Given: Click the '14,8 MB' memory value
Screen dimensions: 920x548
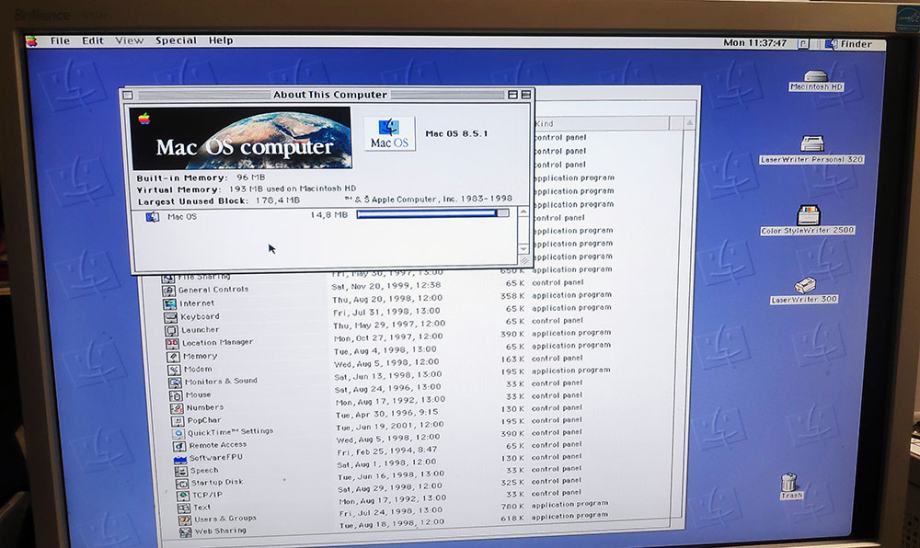Looking at the screenshot, I should click(329, 215).
